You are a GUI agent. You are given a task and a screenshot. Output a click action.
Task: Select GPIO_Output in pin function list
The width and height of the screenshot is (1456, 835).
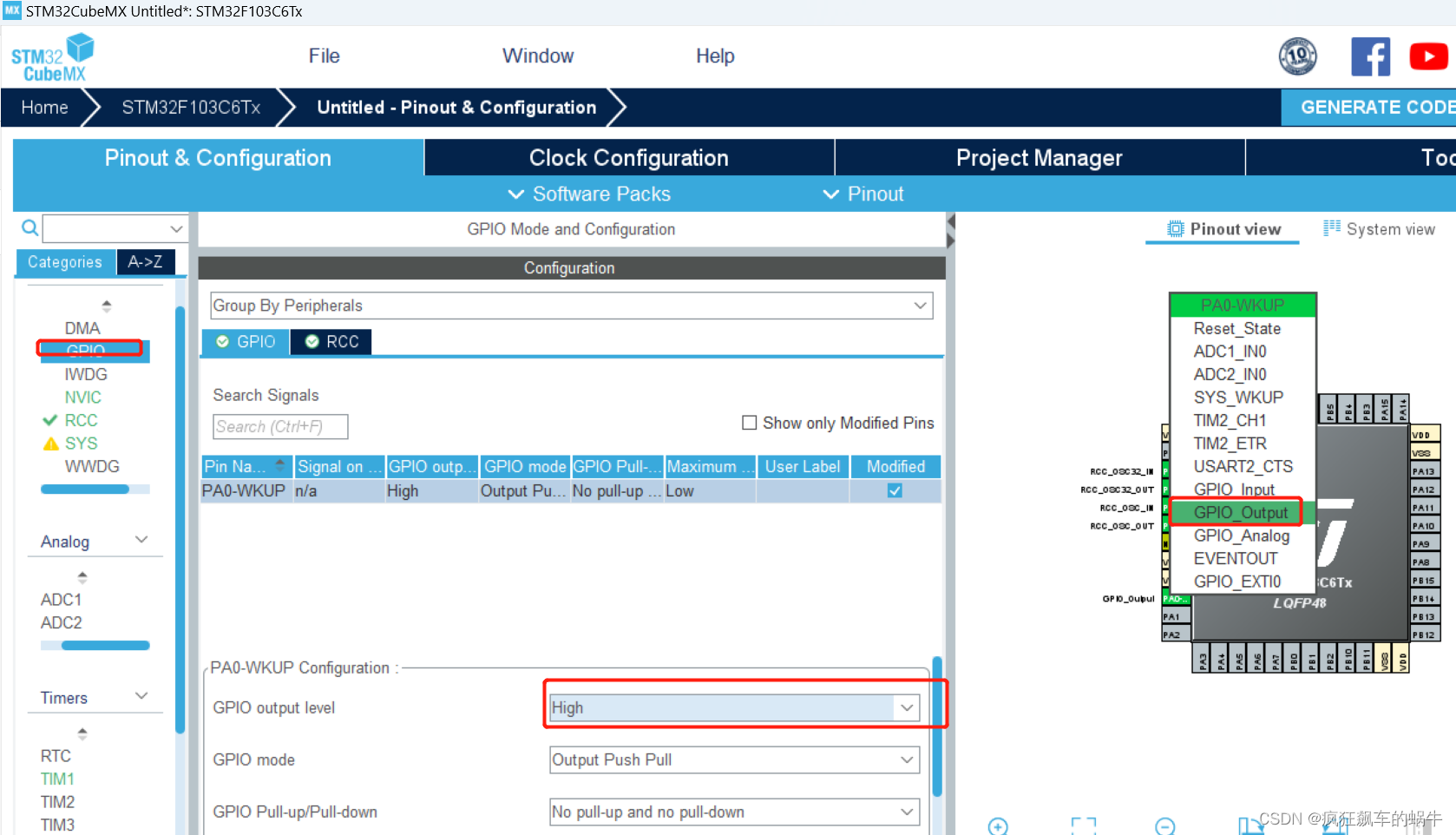coord(1240,513)
